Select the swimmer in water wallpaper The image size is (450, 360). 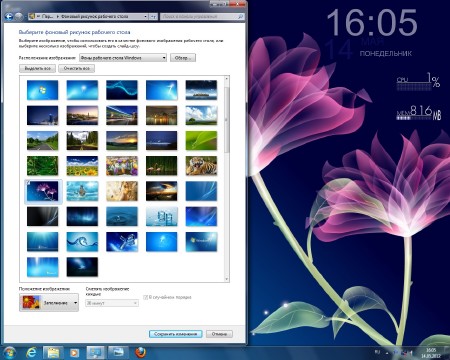point(82,191)
